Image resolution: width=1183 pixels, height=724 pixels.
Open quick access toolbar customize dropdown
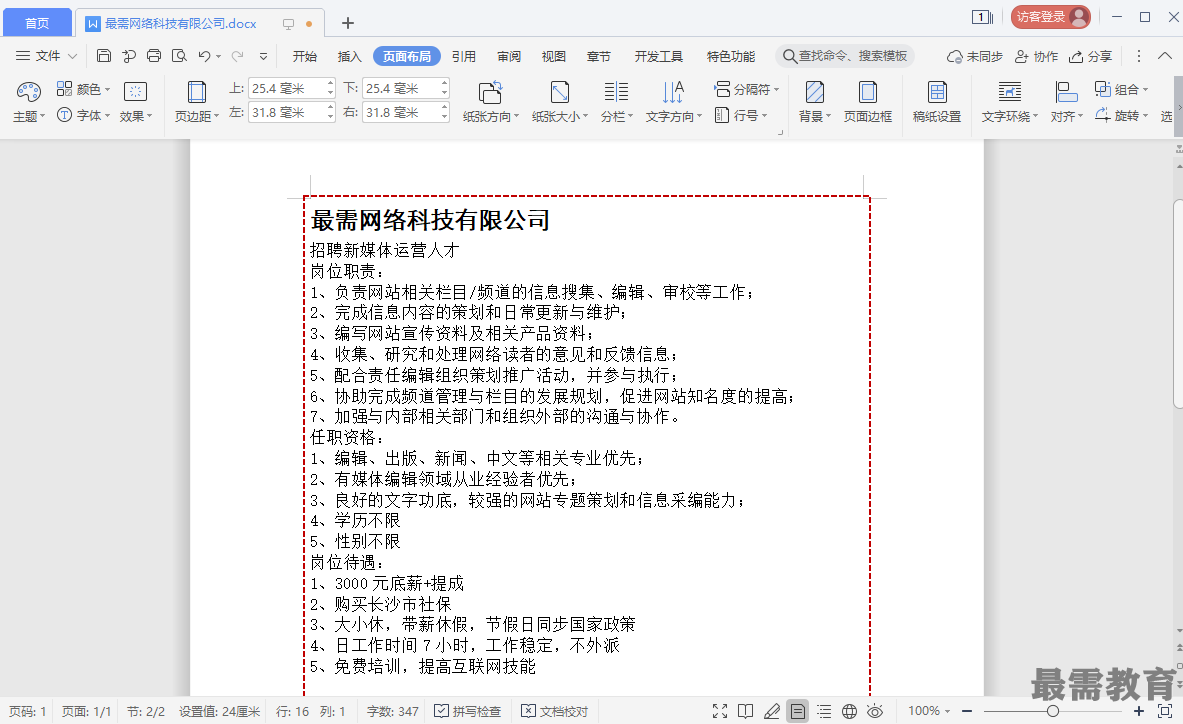coord(263,56)
